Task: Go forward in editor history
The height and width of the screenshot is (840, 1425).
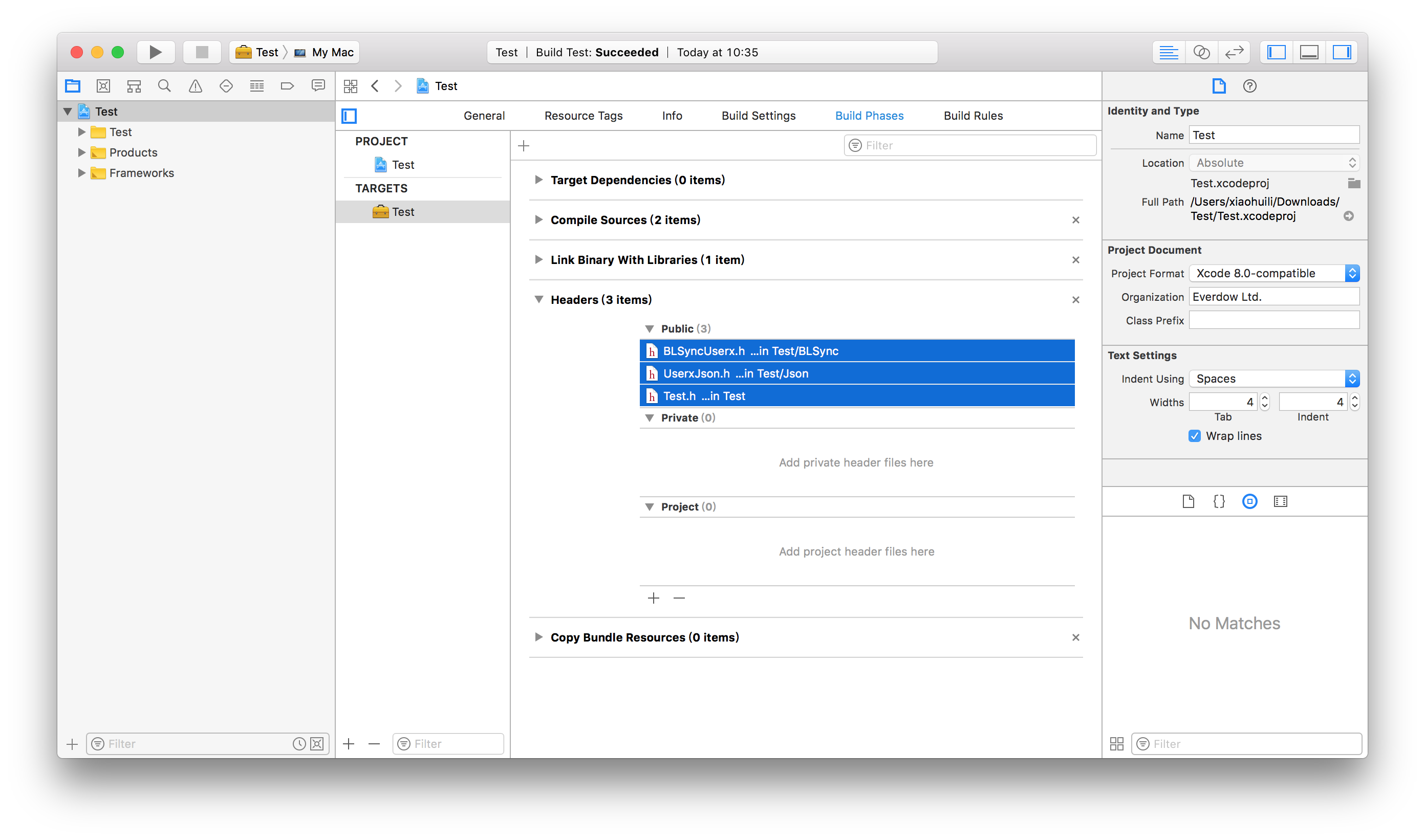Action: coord(398,86)
